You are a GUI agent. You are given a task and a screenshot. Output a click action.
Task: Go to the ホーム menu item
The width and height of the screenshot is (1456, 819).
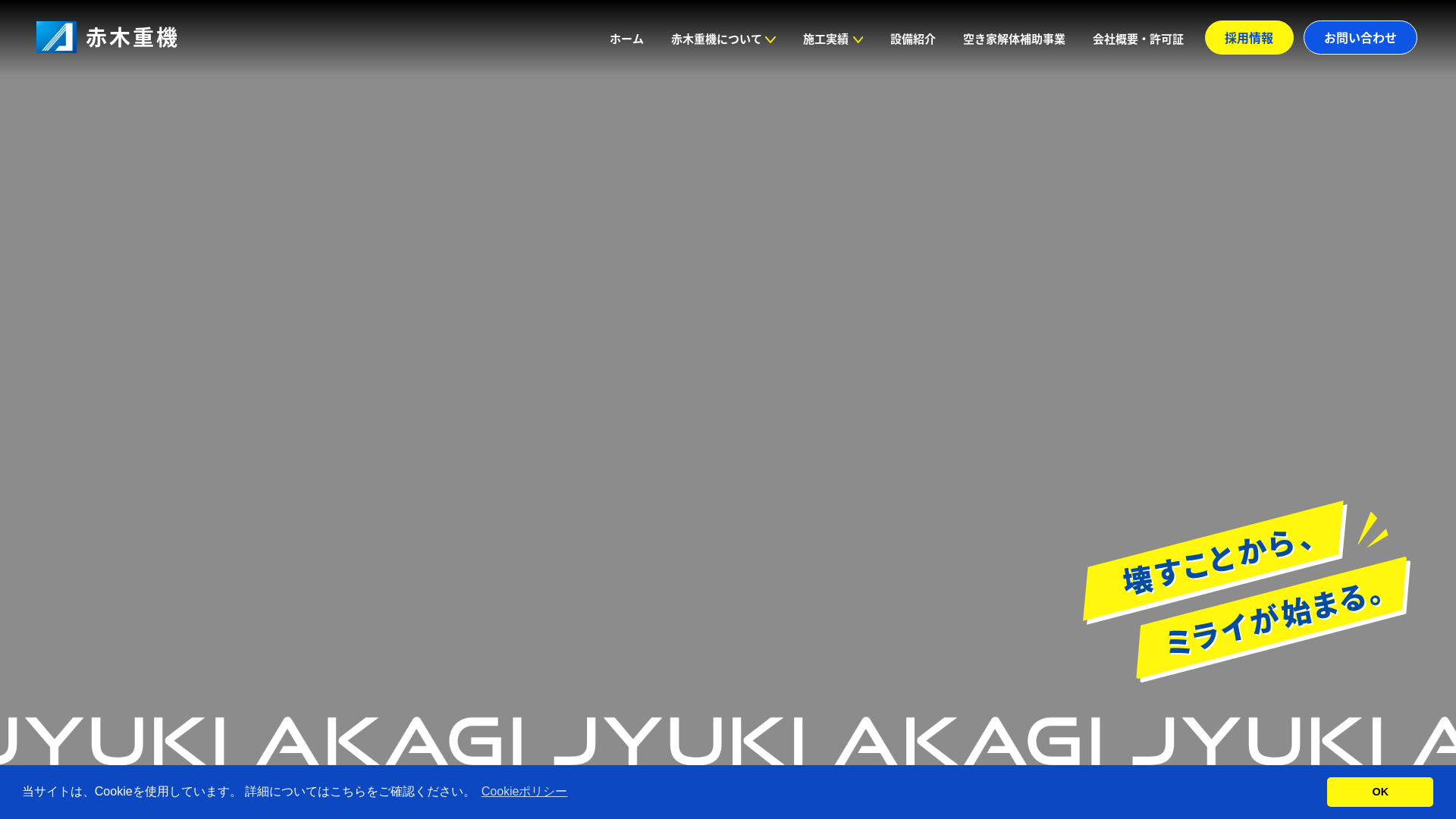(x=626, y=39)
